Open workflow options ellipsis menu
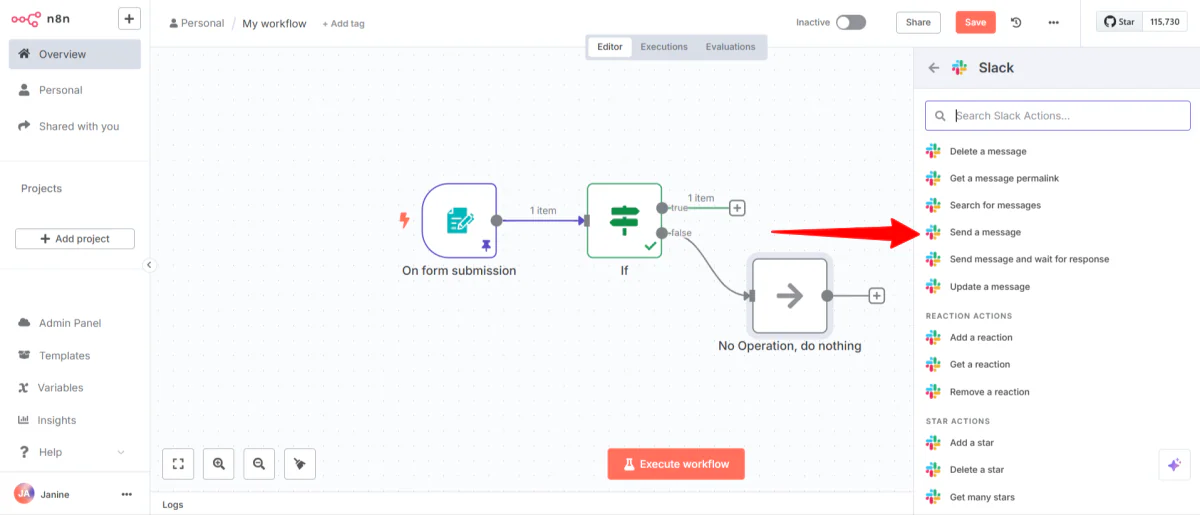This screenshot has height=515, width=1200. (1053, 22)
